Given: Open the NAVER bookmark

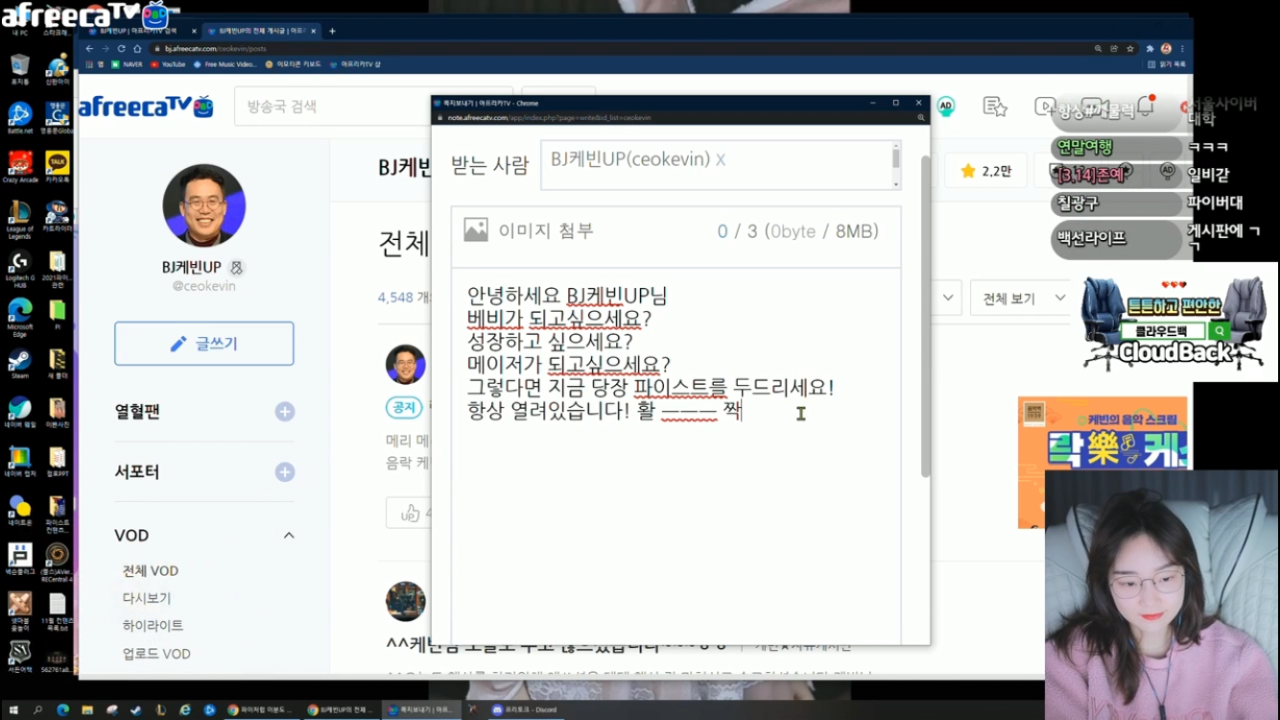Looking at the screenshot, I should [x=125, y=64].
